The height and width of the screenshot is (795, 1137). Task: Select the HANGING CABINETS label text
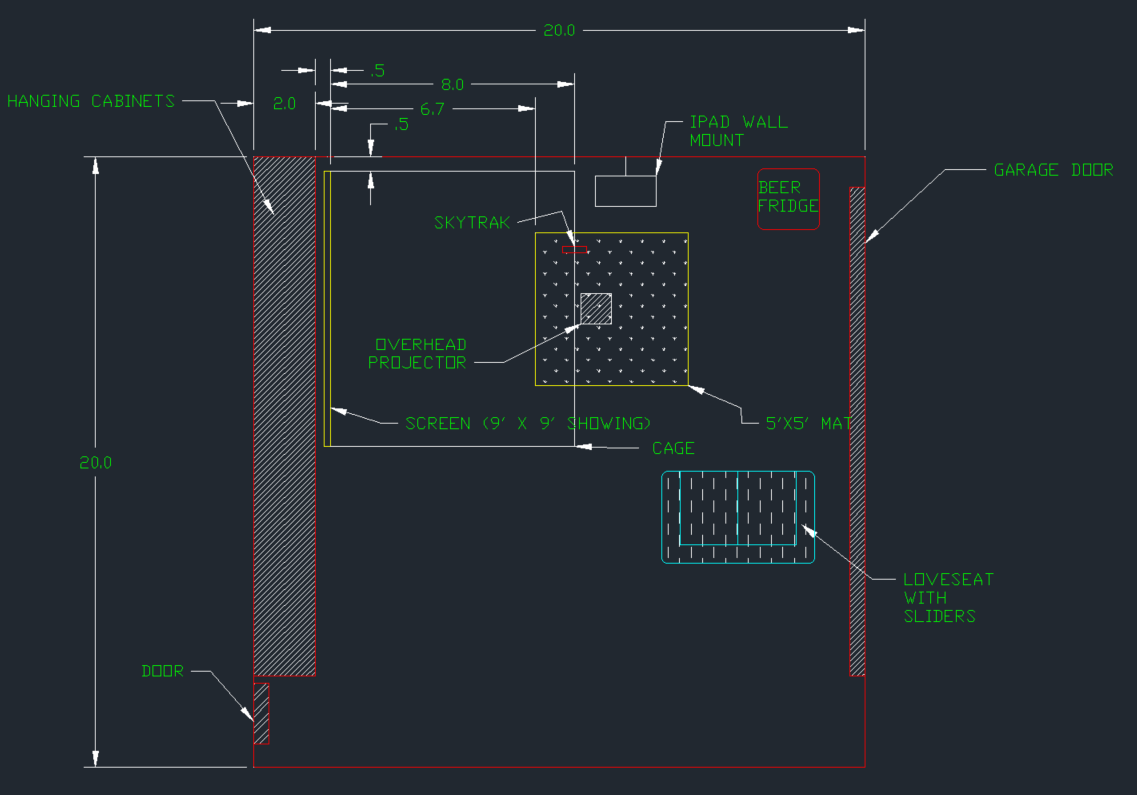point(91,101)
